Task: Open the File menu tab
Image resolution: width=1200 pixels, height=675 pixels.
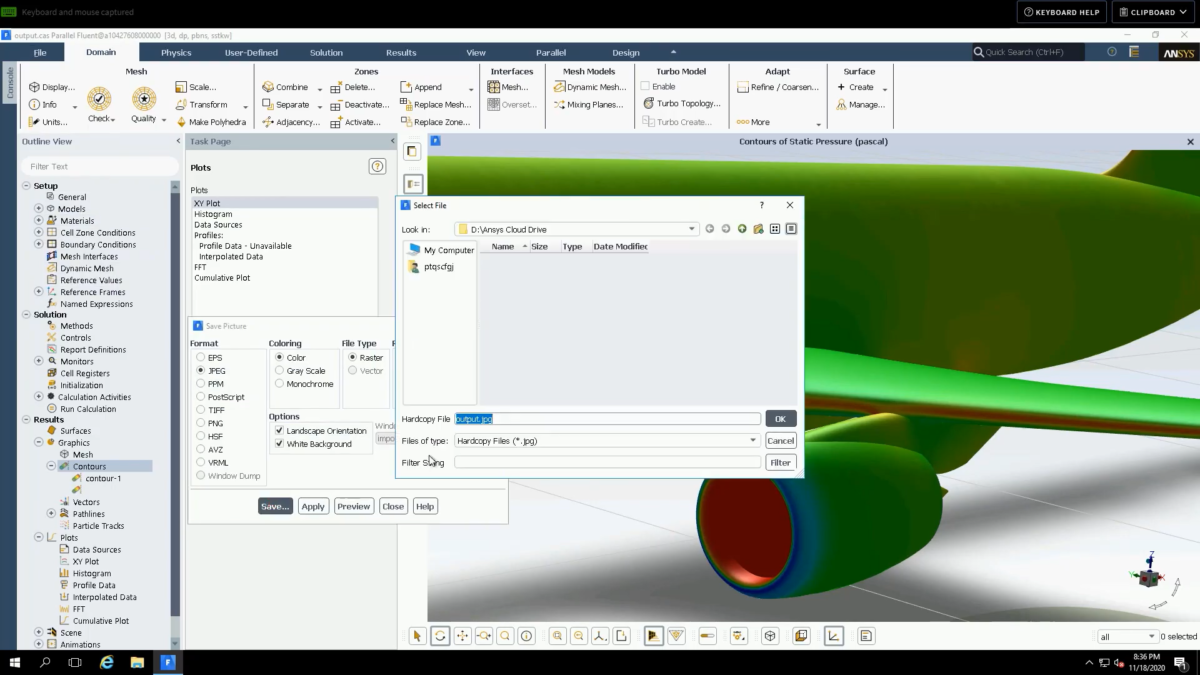Action: pos(40,53)
